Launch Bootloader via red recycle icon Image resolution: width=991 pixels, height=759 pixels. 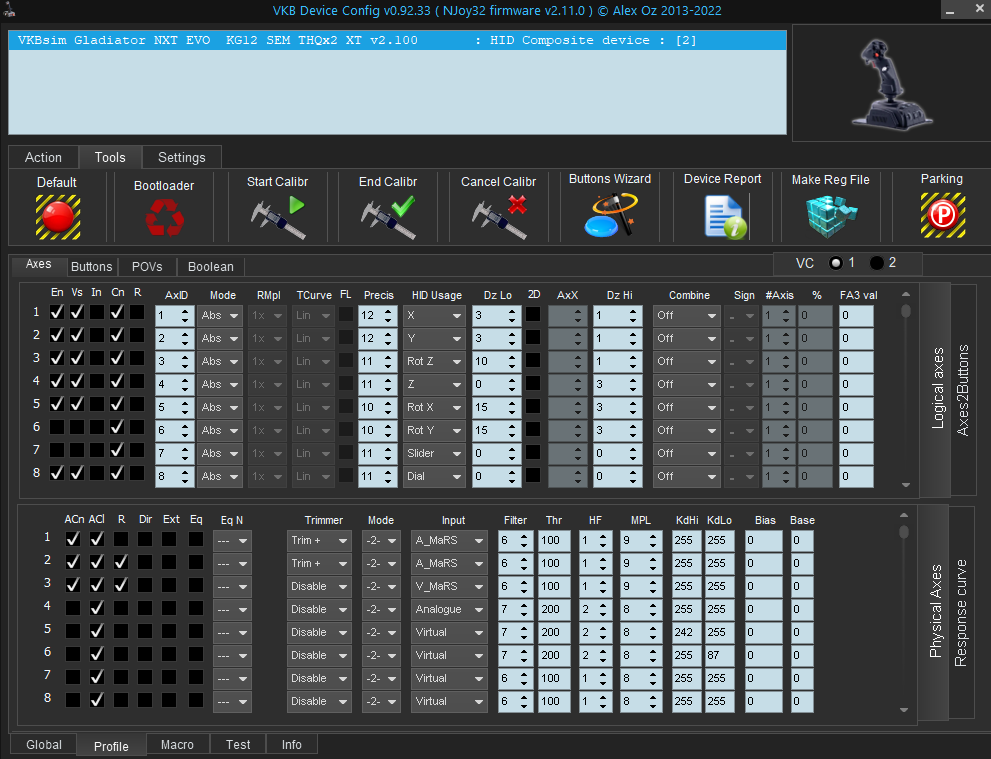[164, 217]
